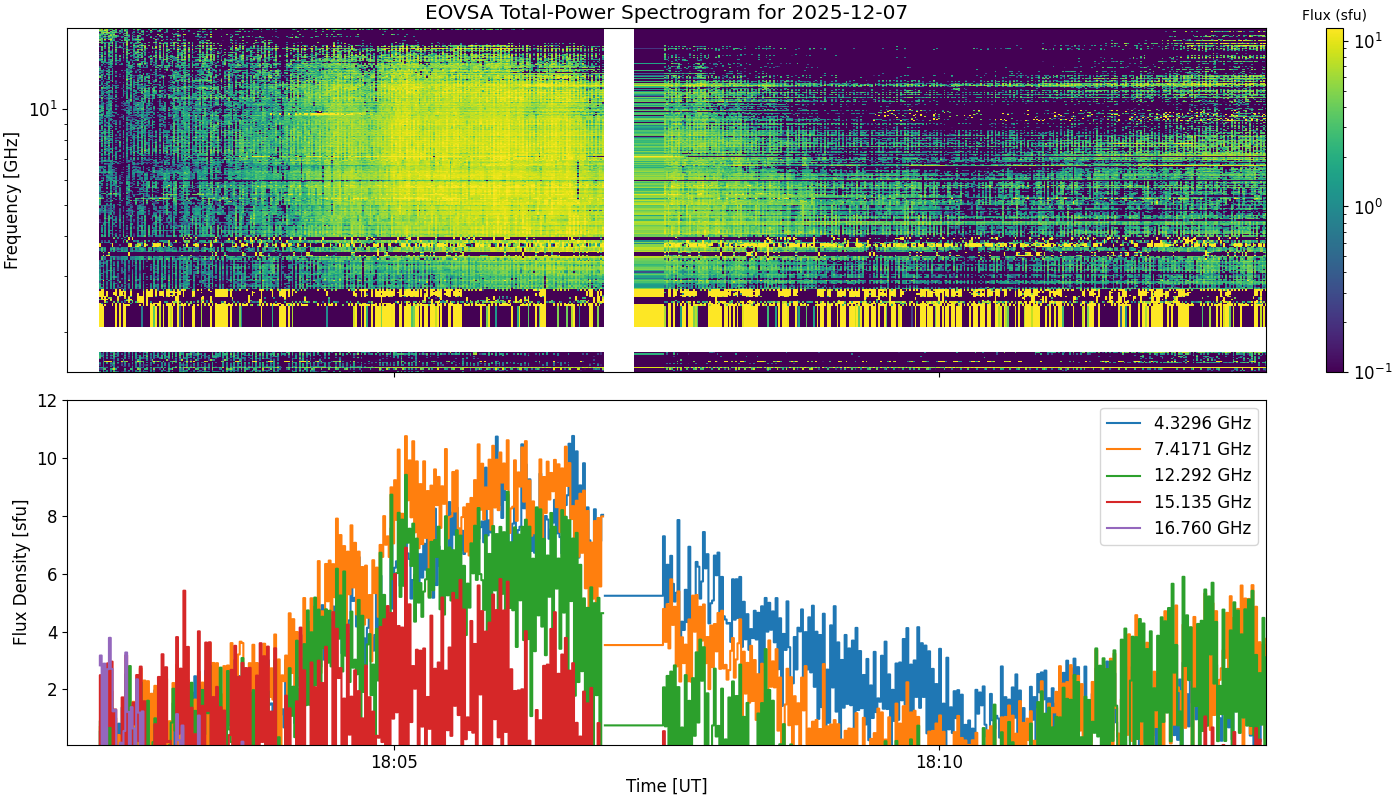This screenshot has width=1400, height=800.
Task: Click the Time [UT] axis label
Action: [x=666, y=786]
